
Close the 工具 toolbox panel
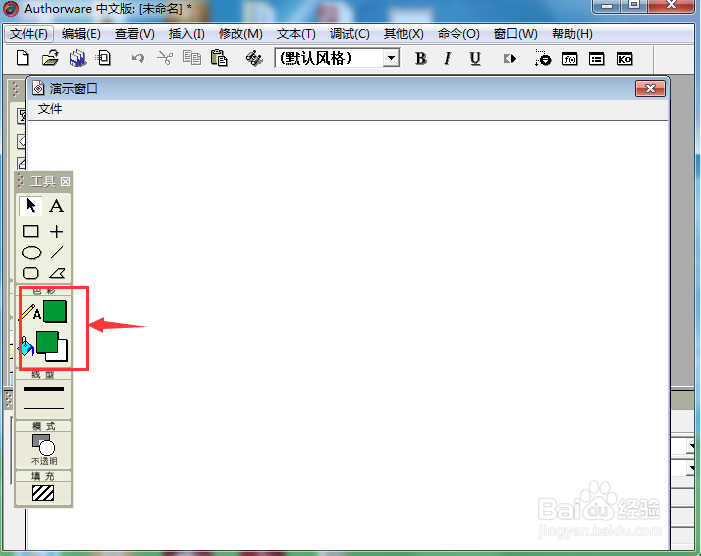pyautogui.click(x=65, y=181)
